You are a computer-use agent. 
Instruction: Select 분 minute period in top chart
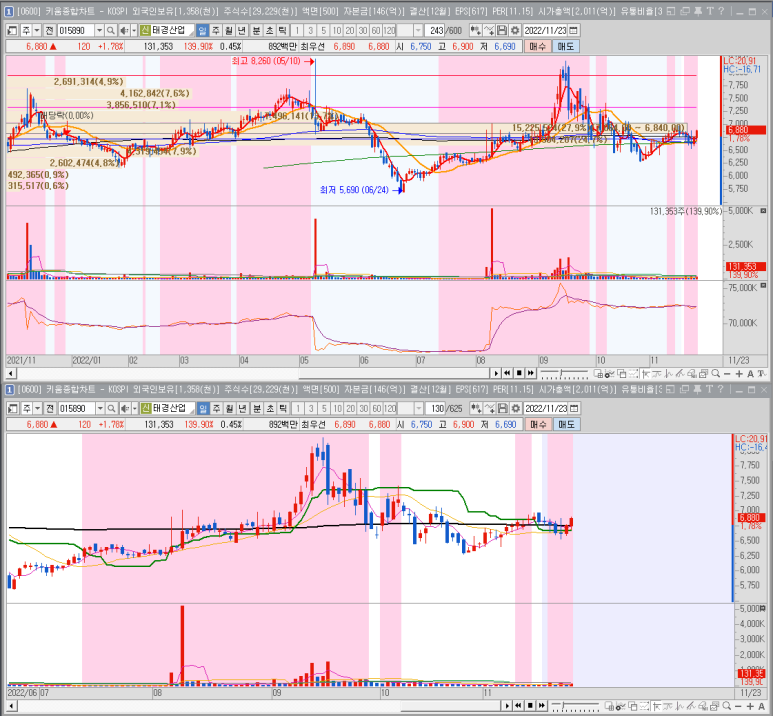click(x=256, y=31)
